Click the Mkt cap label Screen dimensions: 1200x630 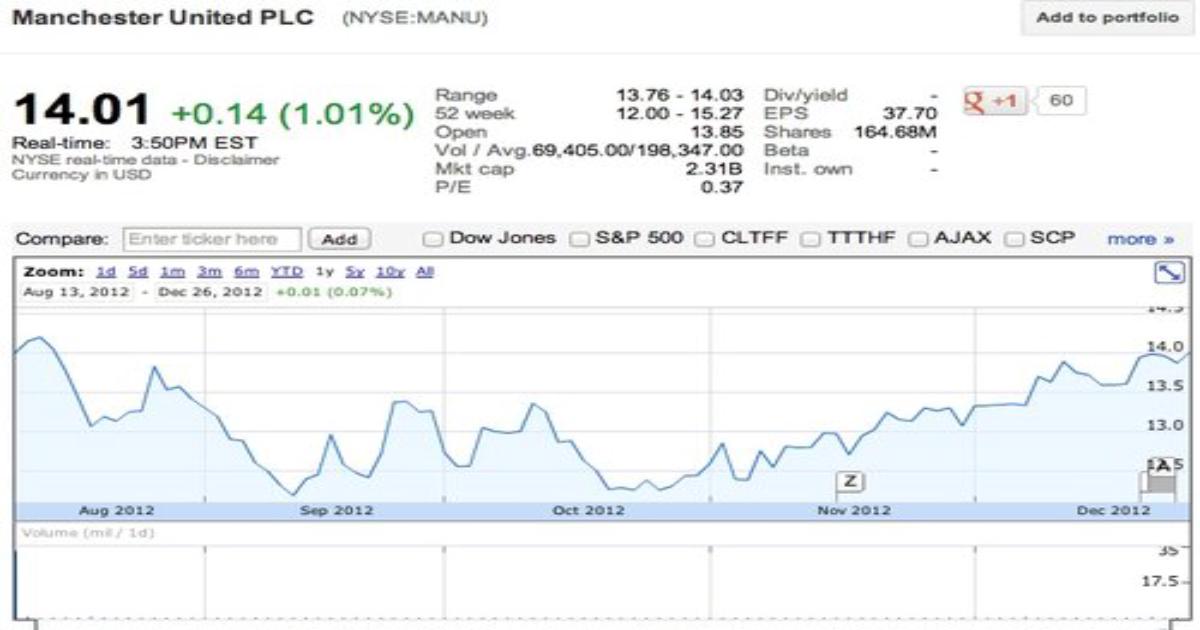pos(475,169)
